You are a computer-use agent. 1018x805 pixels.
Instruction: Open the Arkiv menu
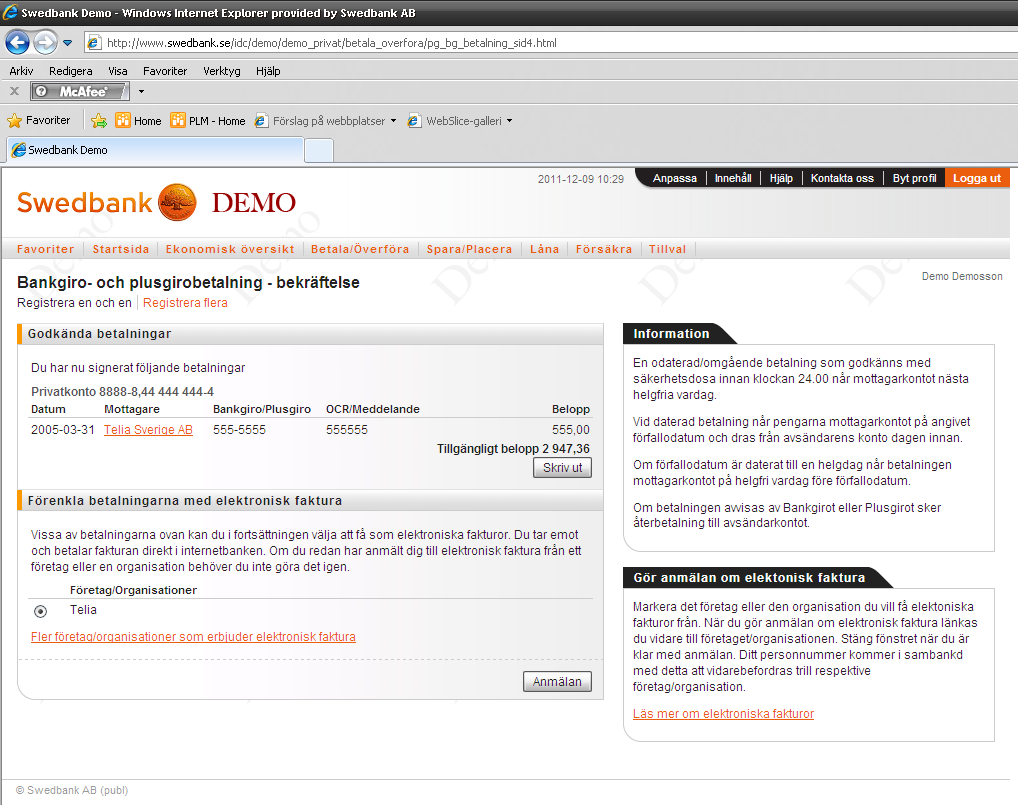21,71
